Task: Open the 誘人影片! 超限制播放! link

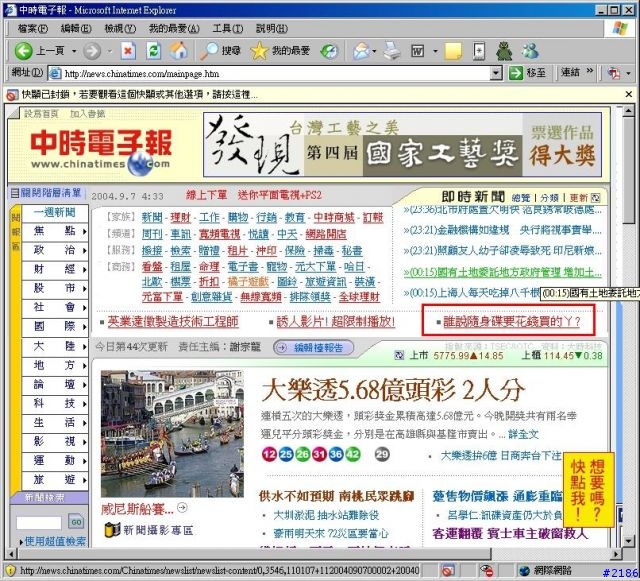Action: (x=336, y=322)
